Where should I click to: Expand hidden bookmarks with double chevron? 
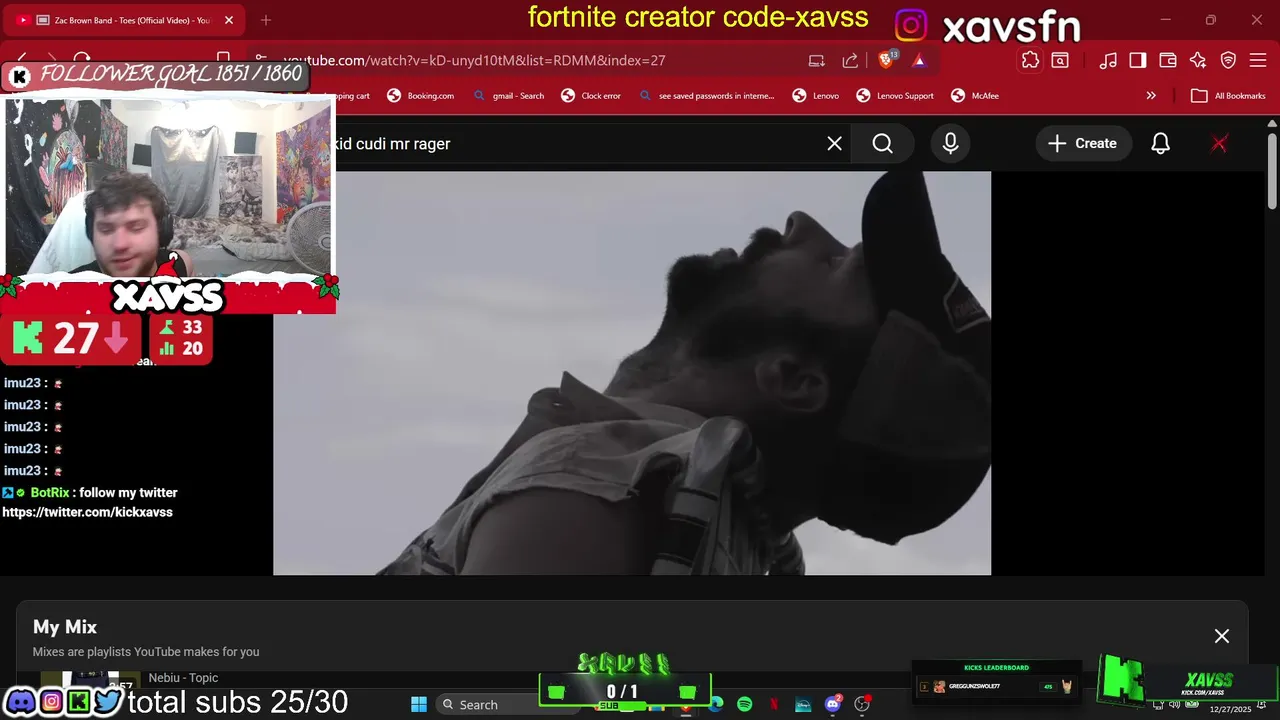click(x=1151, y=96)
